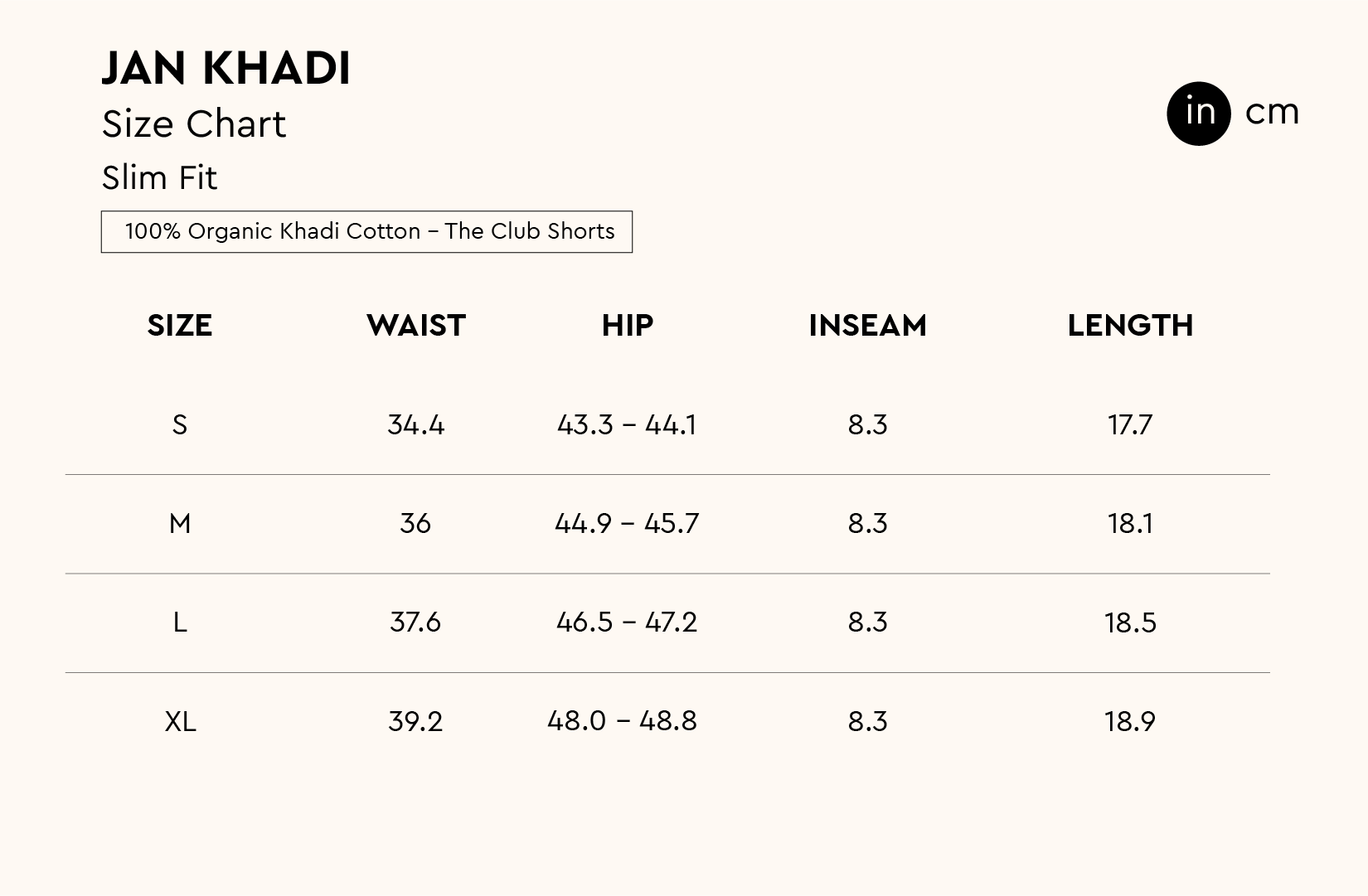This screenshot has height=896, width=1368.
Task: Switch units to centimeters (cm)
Action: pyautogui.click(x=1272, y=113)
